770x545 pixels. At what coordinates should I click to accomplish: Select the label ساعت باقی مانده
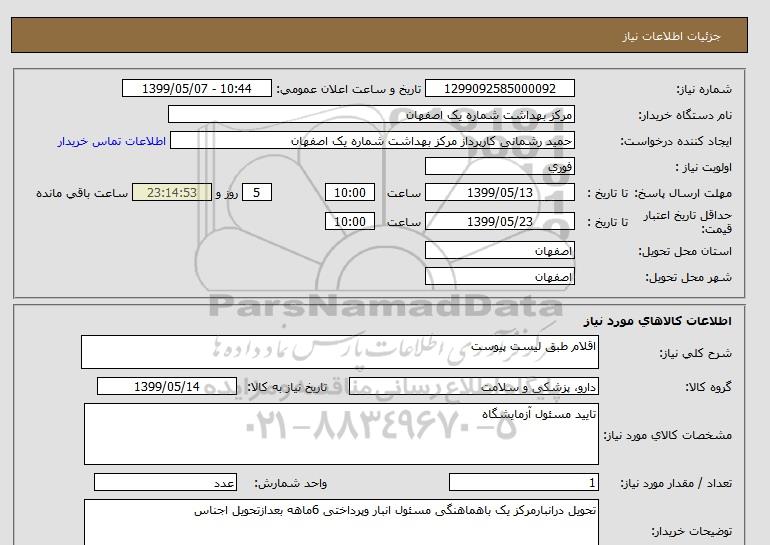click(82, 193)
